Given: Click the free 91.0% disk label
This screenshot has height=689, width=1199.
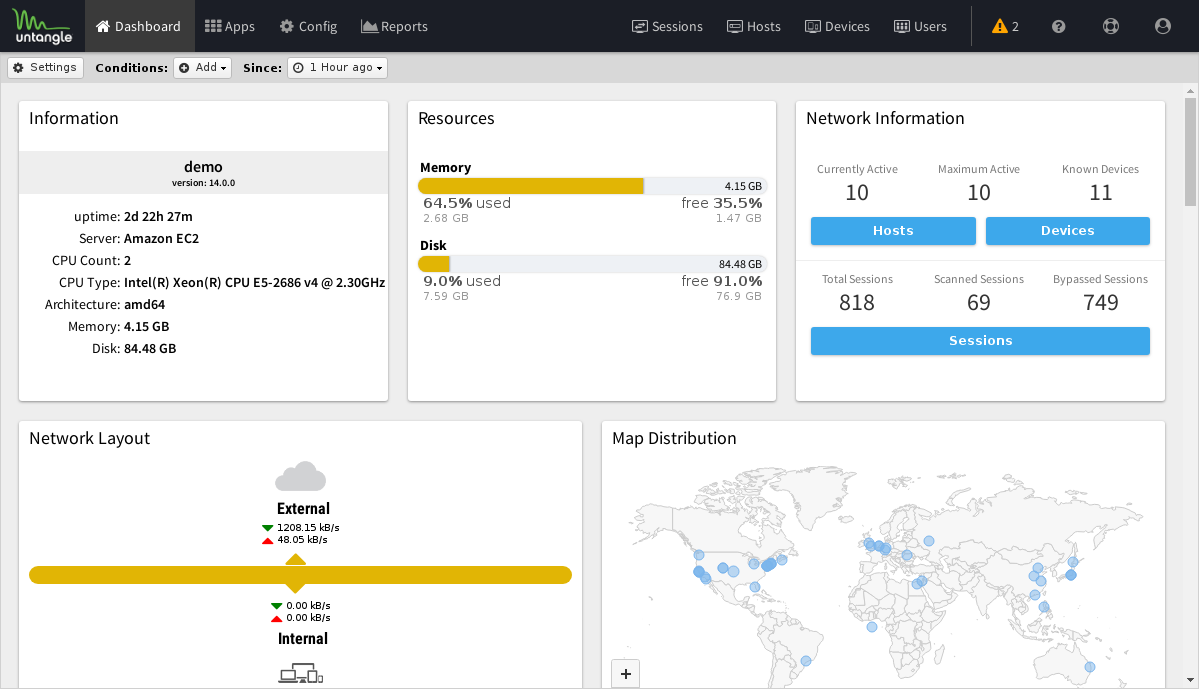Looking at the screenshot, I should click(722, 281).
